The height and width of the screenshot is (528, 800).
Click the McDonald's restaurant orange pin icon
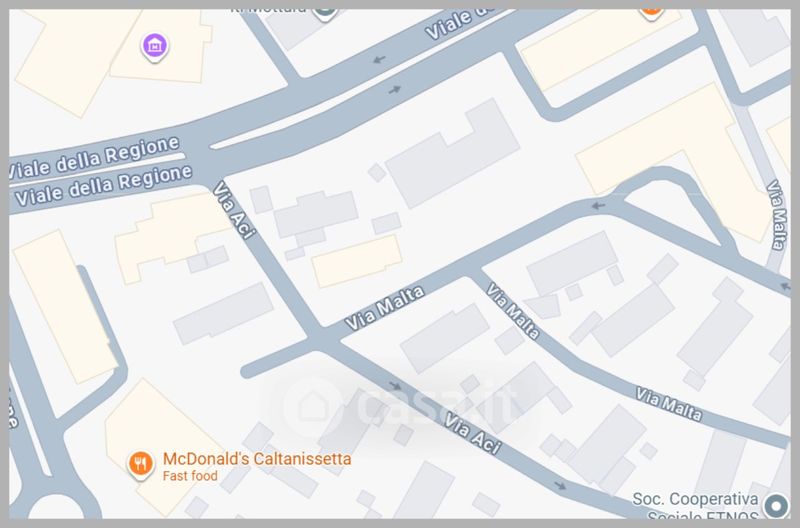140,464
